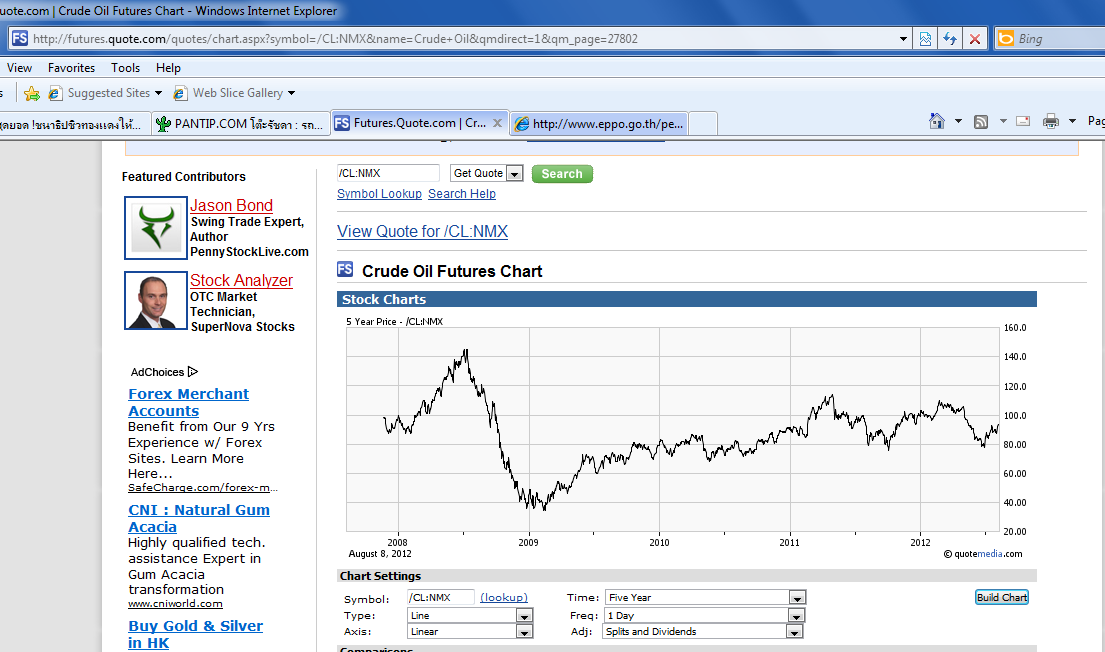
Task: Click the Build Chart button
Action: [x=1002, y=598]
